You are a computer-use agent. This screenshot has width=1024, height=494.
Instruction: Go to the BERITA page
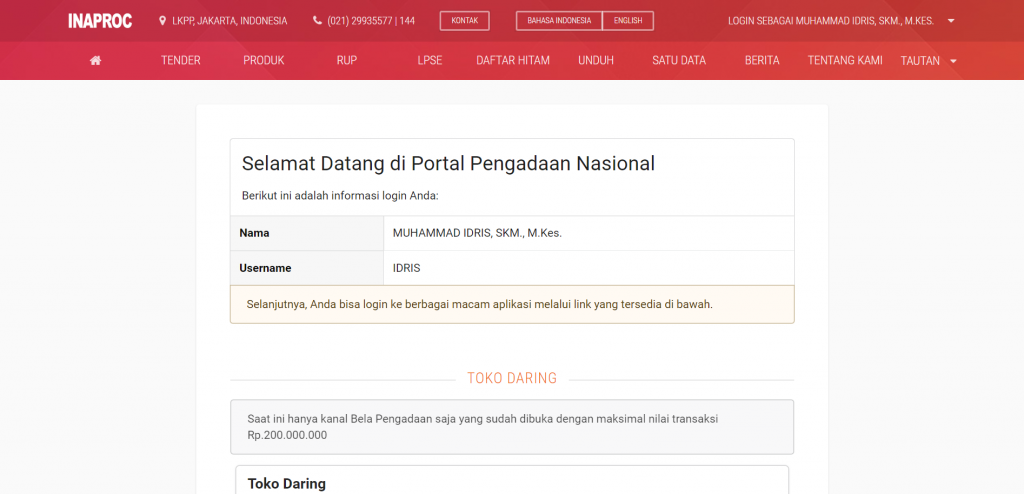tap(762, 61)
